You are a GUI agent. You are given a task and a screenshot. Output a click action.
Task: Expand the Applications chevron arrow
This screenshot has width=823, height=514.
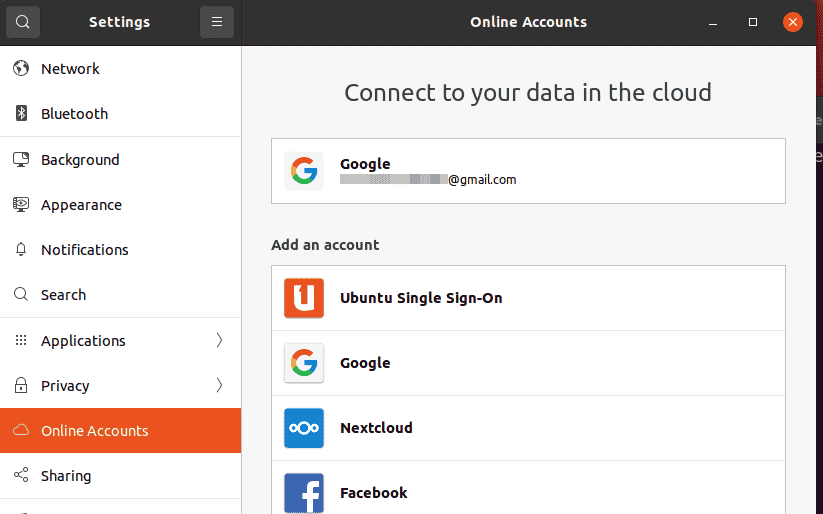point(219,340)
